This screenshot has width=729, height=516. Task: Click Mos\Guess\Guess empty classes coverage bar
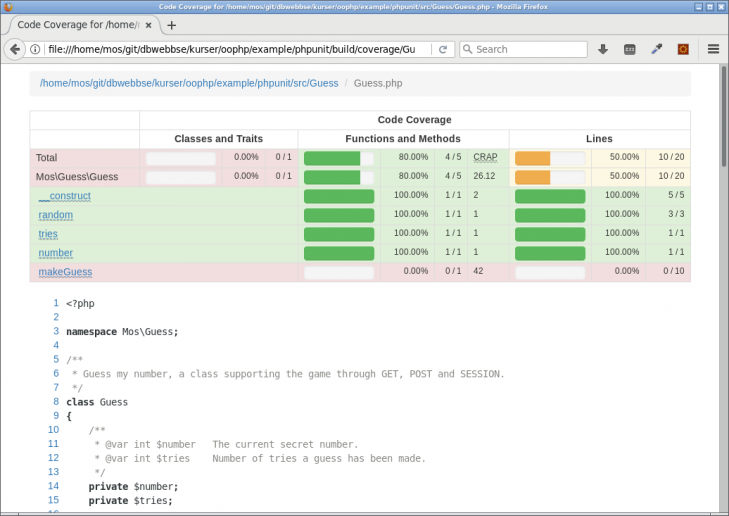(181, 177)
